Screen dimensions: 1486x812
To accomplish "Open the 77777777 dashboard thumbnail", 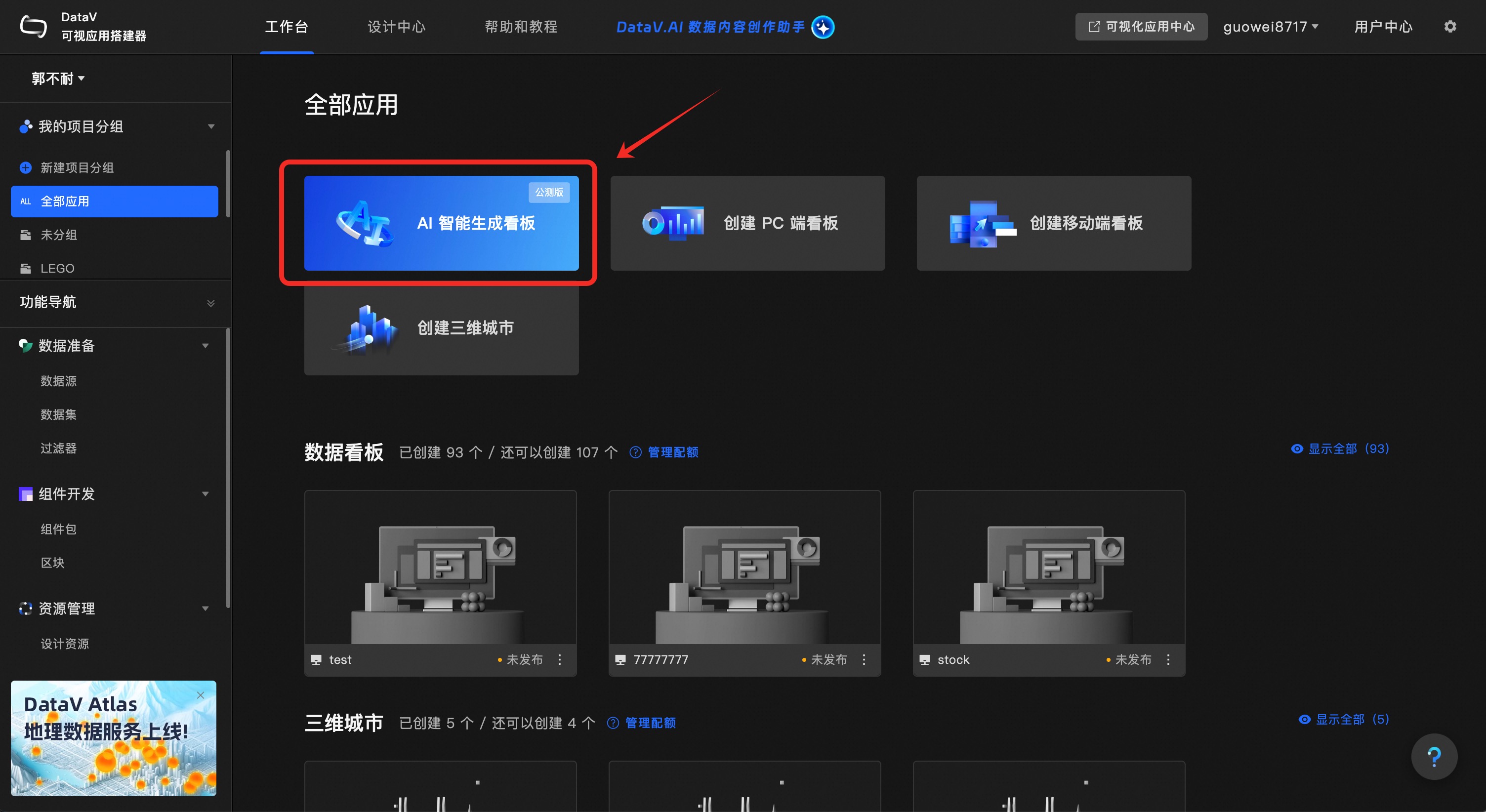I will pyautogui.click(x=745, y=568).
